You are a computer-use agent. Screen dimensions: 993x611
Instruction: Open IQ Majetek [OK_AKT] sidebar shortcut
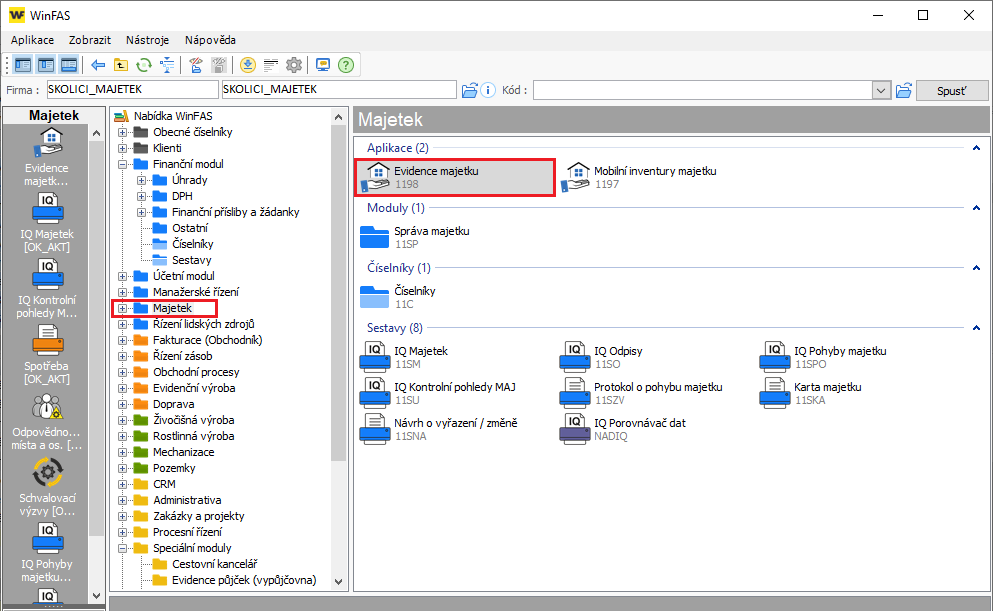[47, 223]
